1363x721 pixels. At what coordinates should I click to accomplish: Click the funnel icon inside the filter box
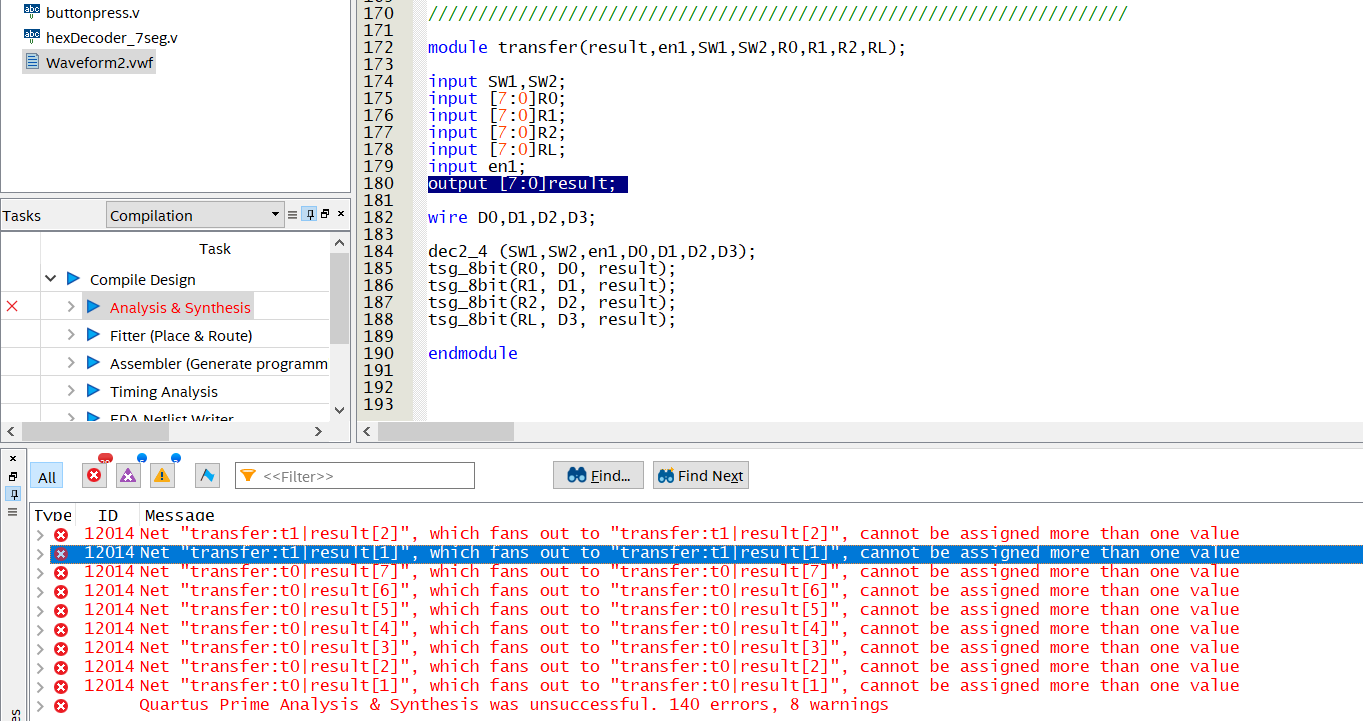tap(249, 476)
